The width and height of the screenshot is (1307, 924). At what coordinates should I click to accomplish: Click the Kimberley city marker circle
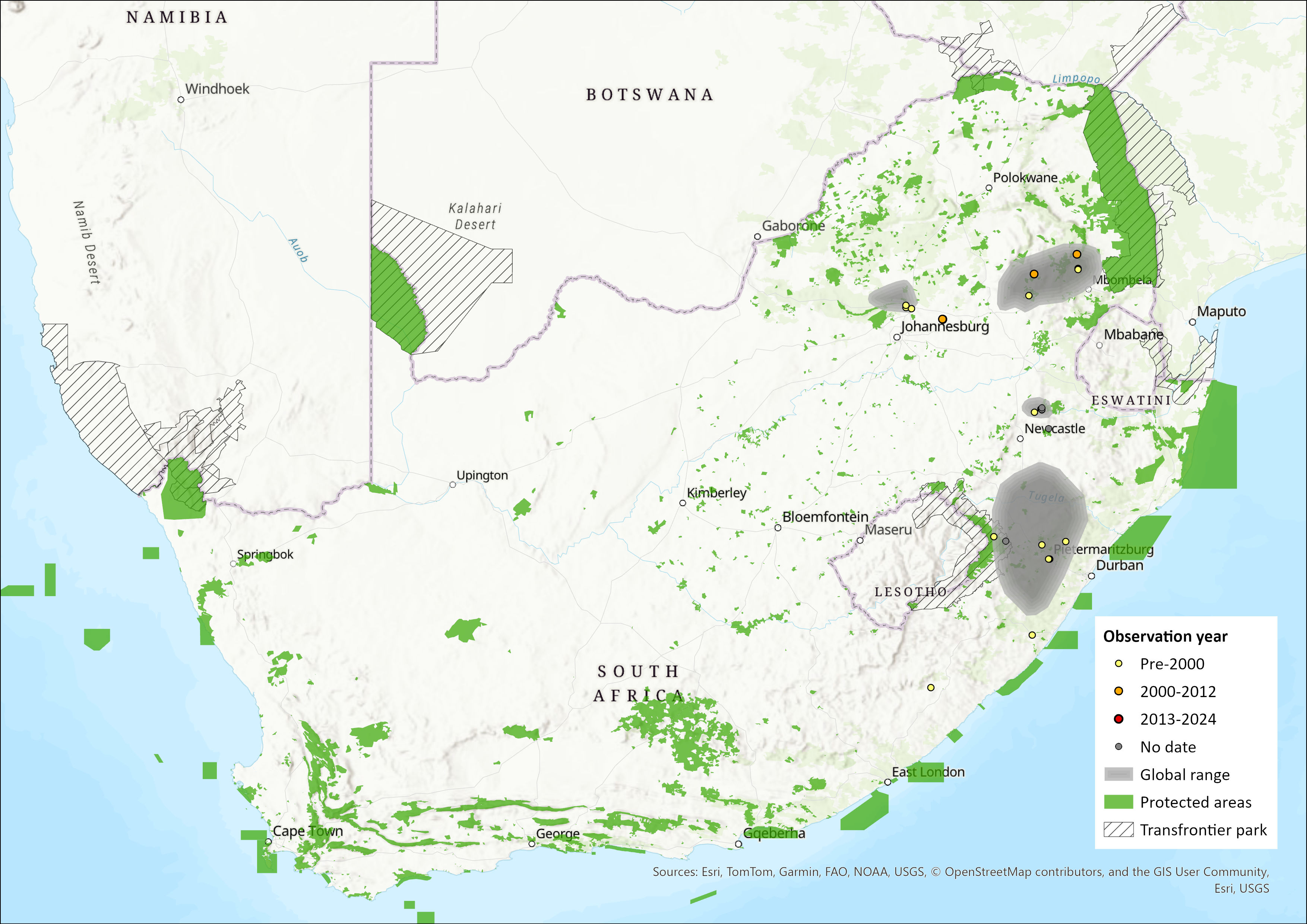[683, 503]
